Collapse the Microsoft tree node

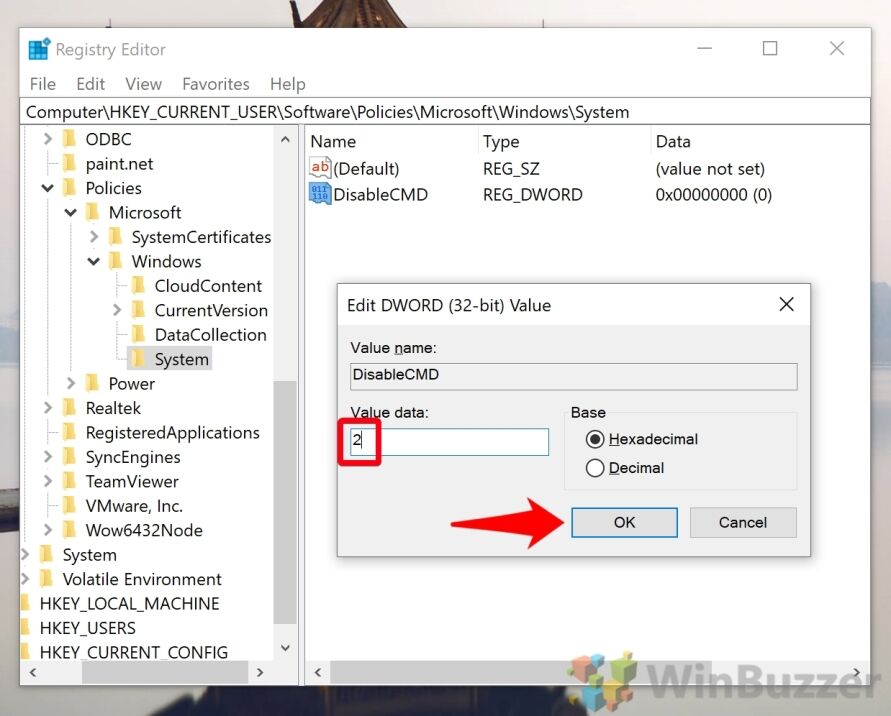click(x=71, y=213)
